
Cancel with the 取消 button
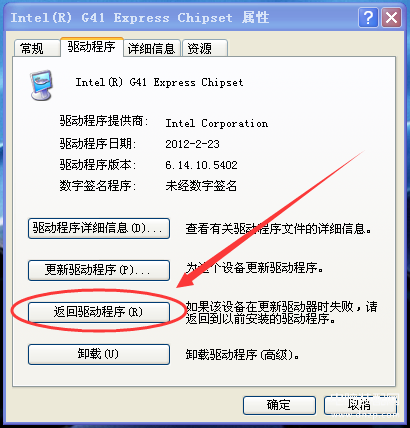(x=360, y=405)
